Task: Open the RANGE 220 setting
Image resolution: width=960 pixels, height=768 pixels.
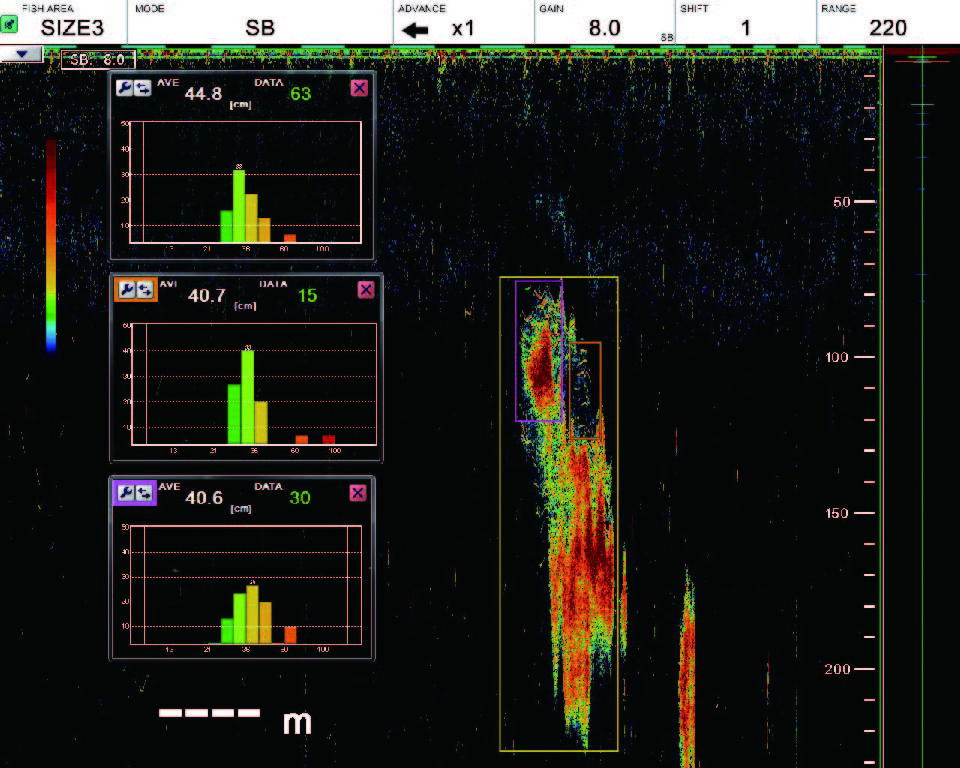Action: [888, 28]
